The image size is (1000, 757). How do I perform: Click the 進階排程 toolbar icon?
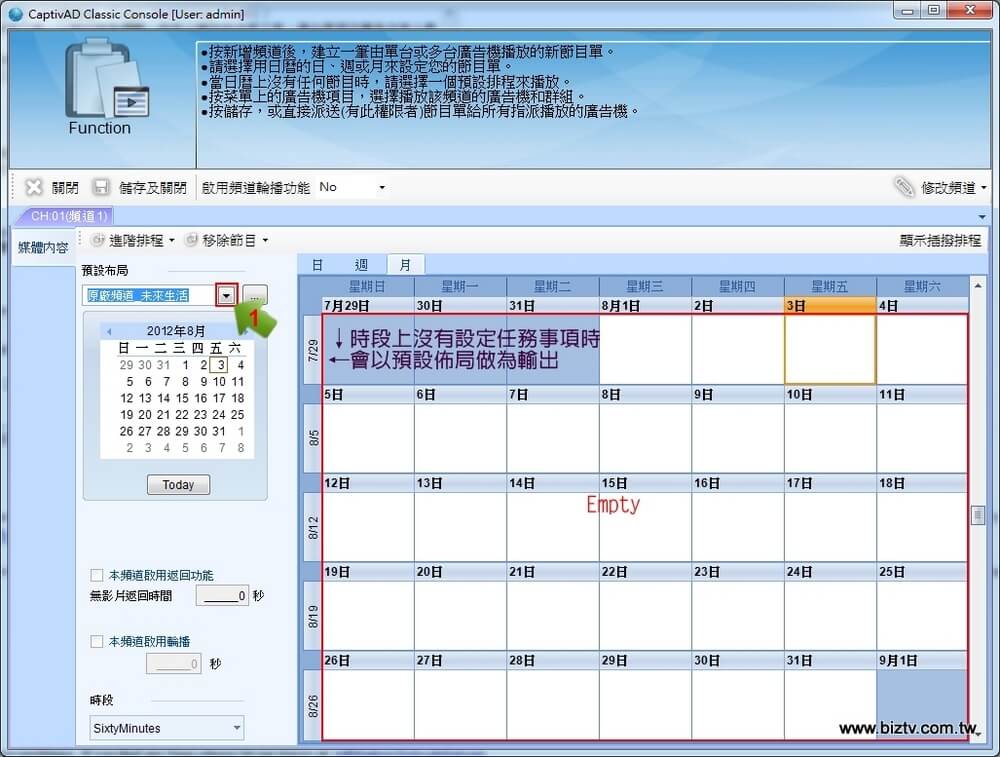(98, 240)
